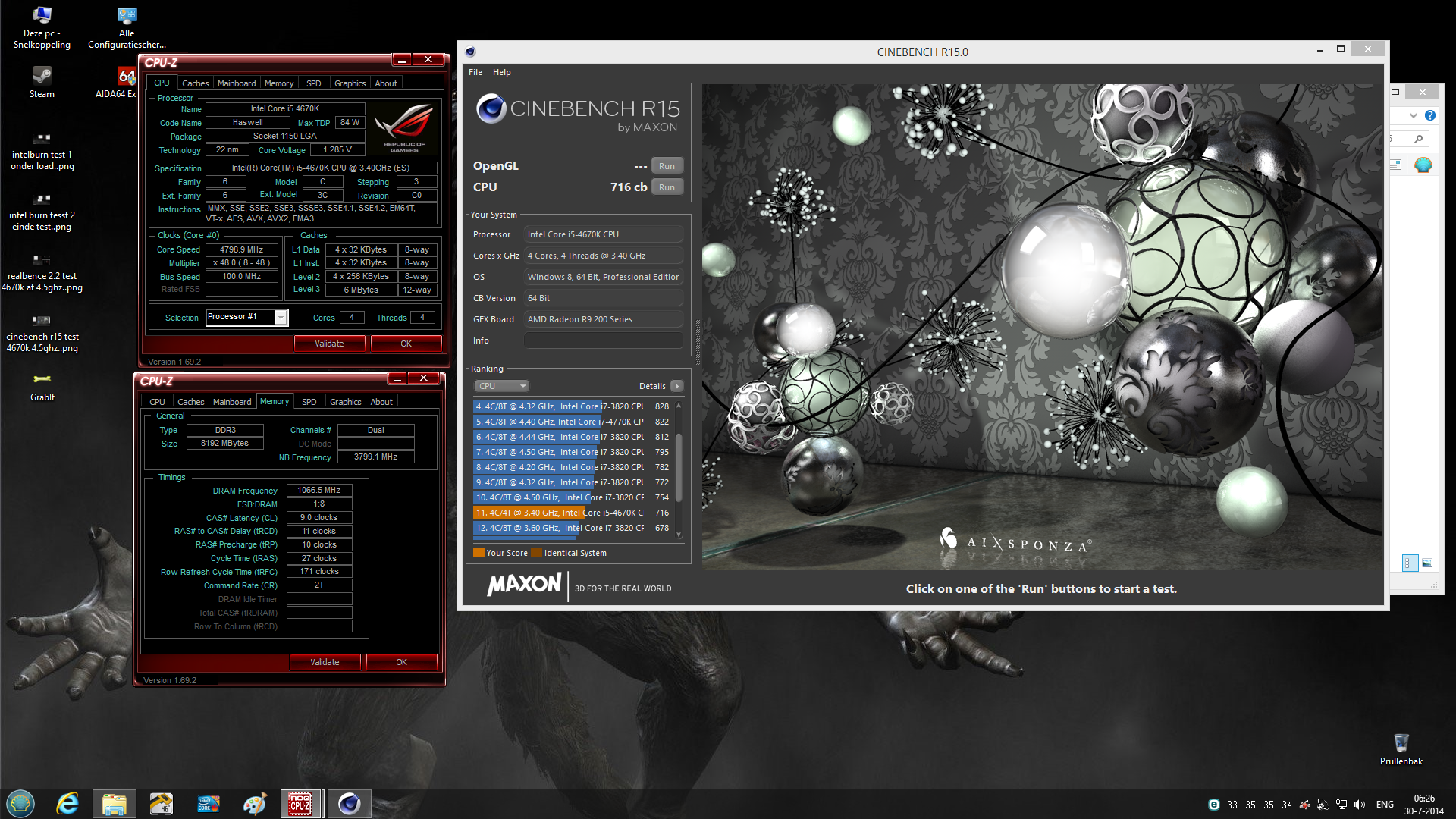Open the Processor #1 selection dropdown
This screenshot has width=1456, height=819.
coord(281,318)
